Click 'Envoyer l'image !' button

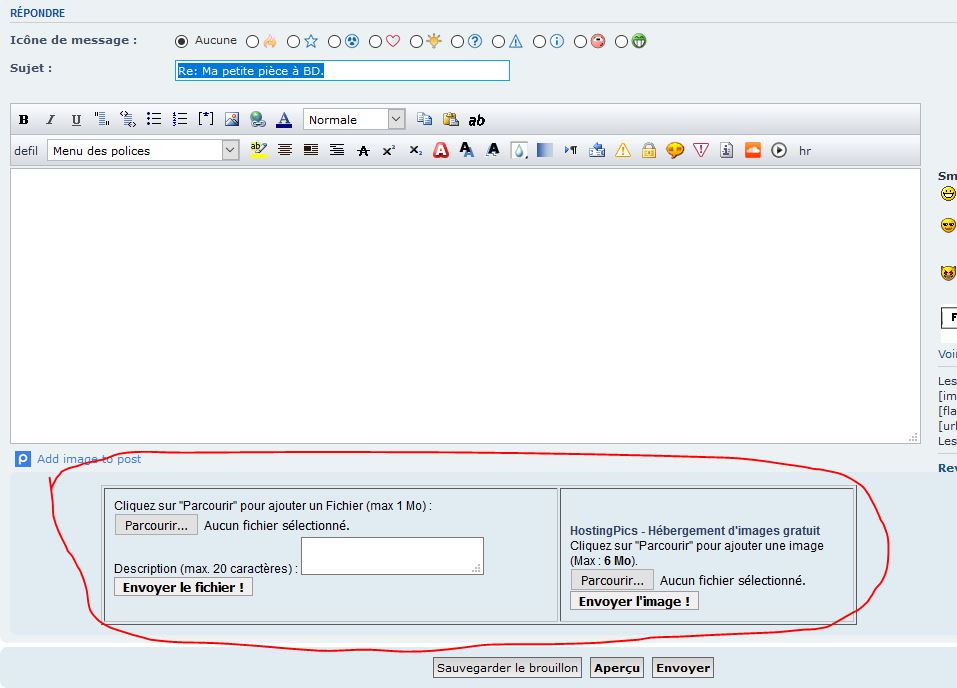pos(634,601)
